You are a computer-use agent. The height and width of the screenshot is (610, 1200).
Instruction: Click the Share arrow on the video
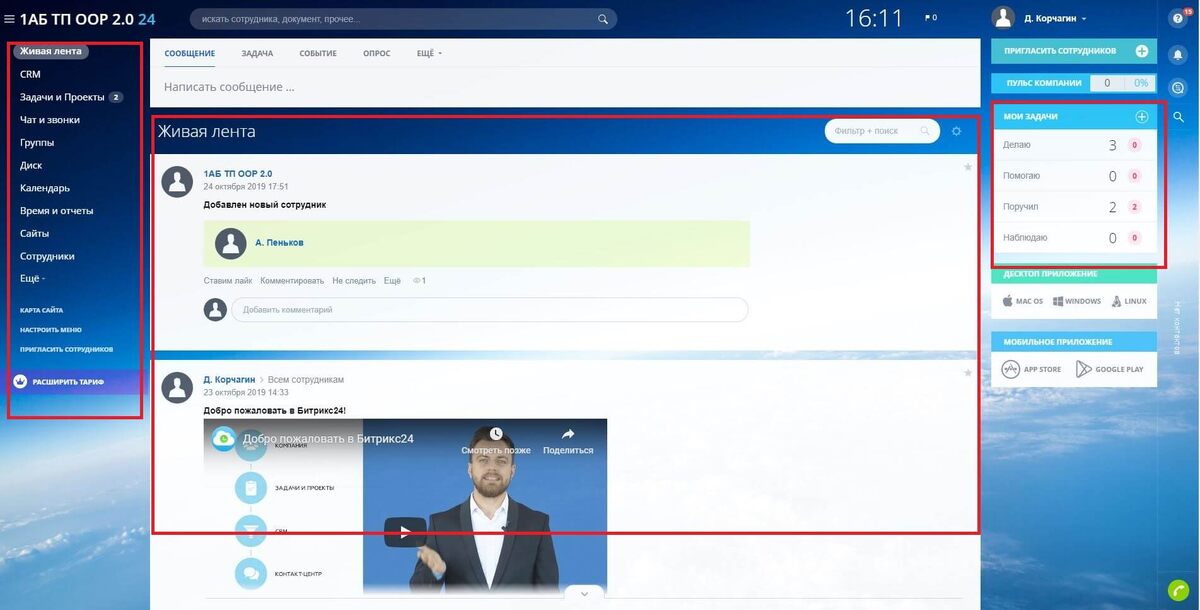[x=567, y=434]
